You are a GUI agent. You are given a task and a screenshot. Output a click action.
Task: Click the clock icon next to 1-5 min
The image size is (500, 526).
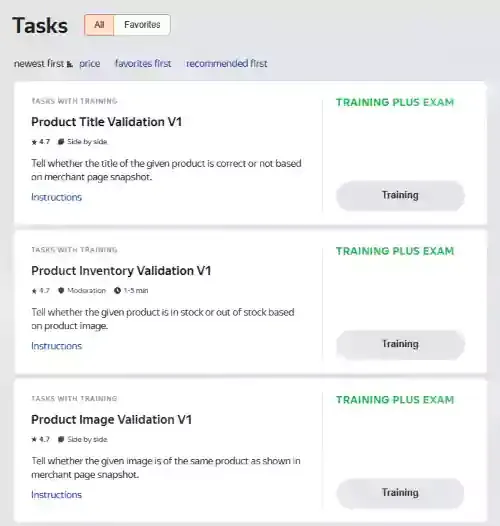click(x=117, y=291)
